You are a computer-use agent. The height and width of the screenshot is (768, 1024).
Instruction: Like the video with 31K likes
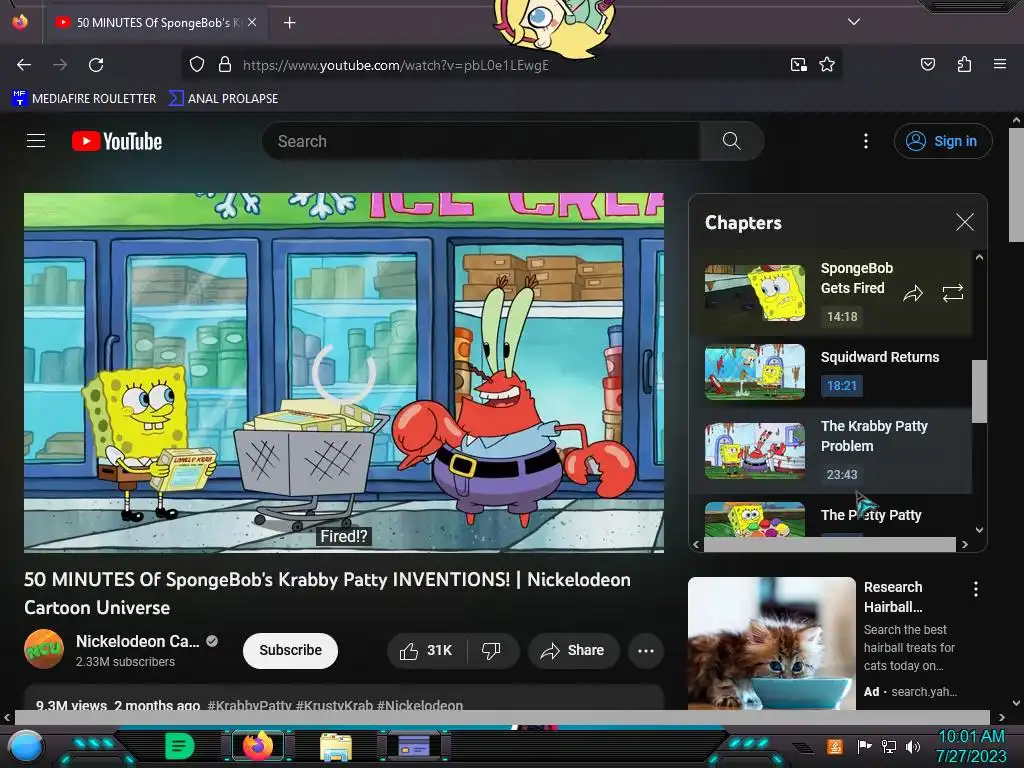point(426,650)
